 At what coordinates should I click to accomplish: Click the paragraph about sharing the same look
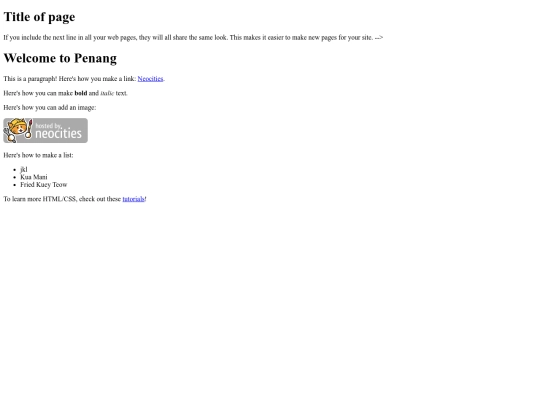193,38
